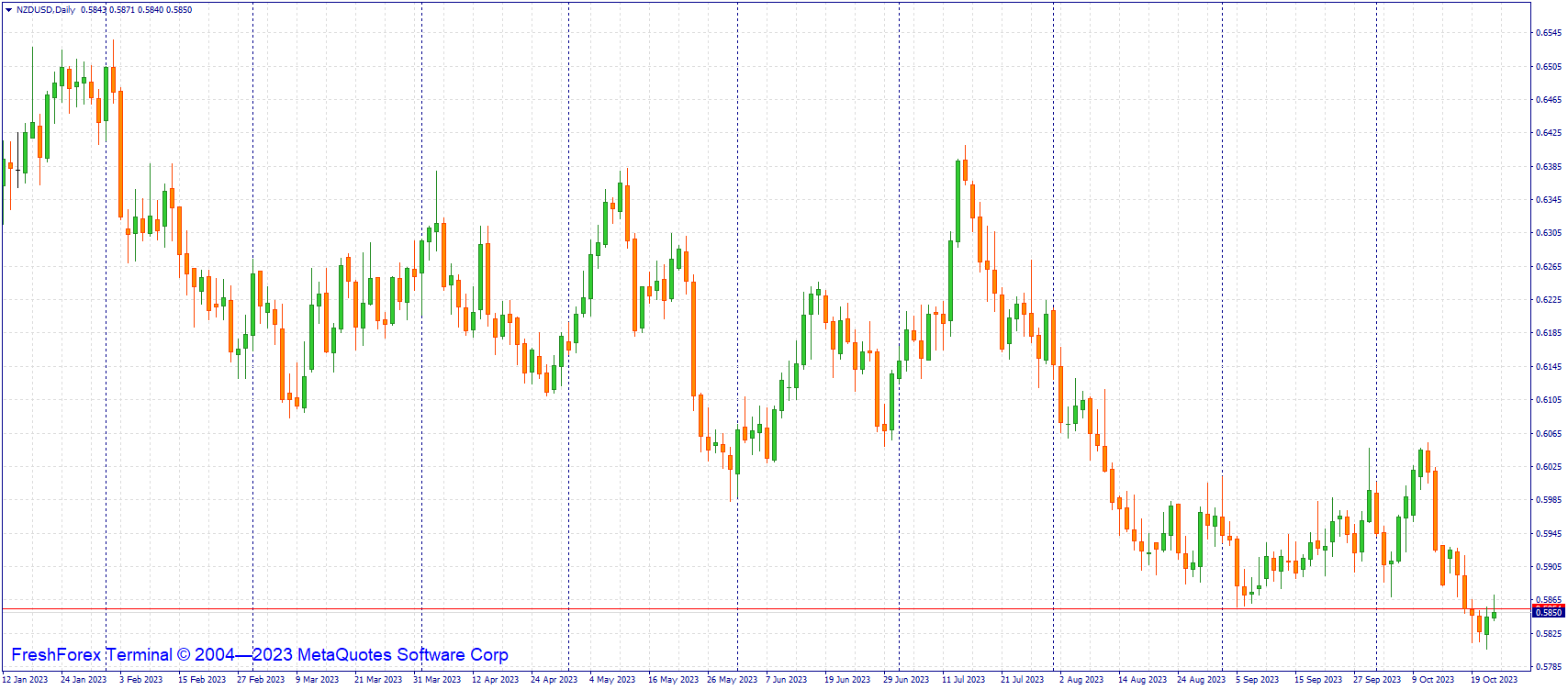
Task: Click the 2 Aug 2023 date label
Action: tap(1081, 680)
